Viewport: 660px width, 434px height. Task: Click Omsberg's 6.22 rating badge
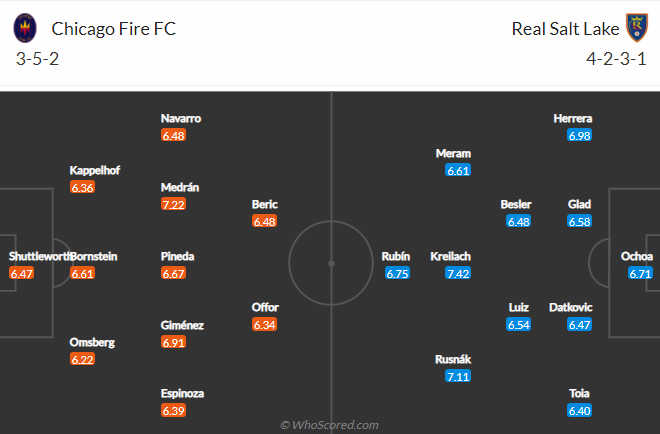82,359
